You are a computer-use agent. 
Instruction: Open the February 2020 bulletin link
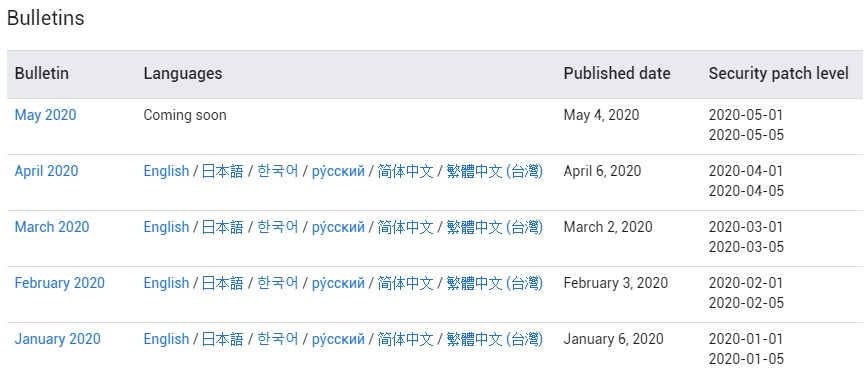click(60, 283)
